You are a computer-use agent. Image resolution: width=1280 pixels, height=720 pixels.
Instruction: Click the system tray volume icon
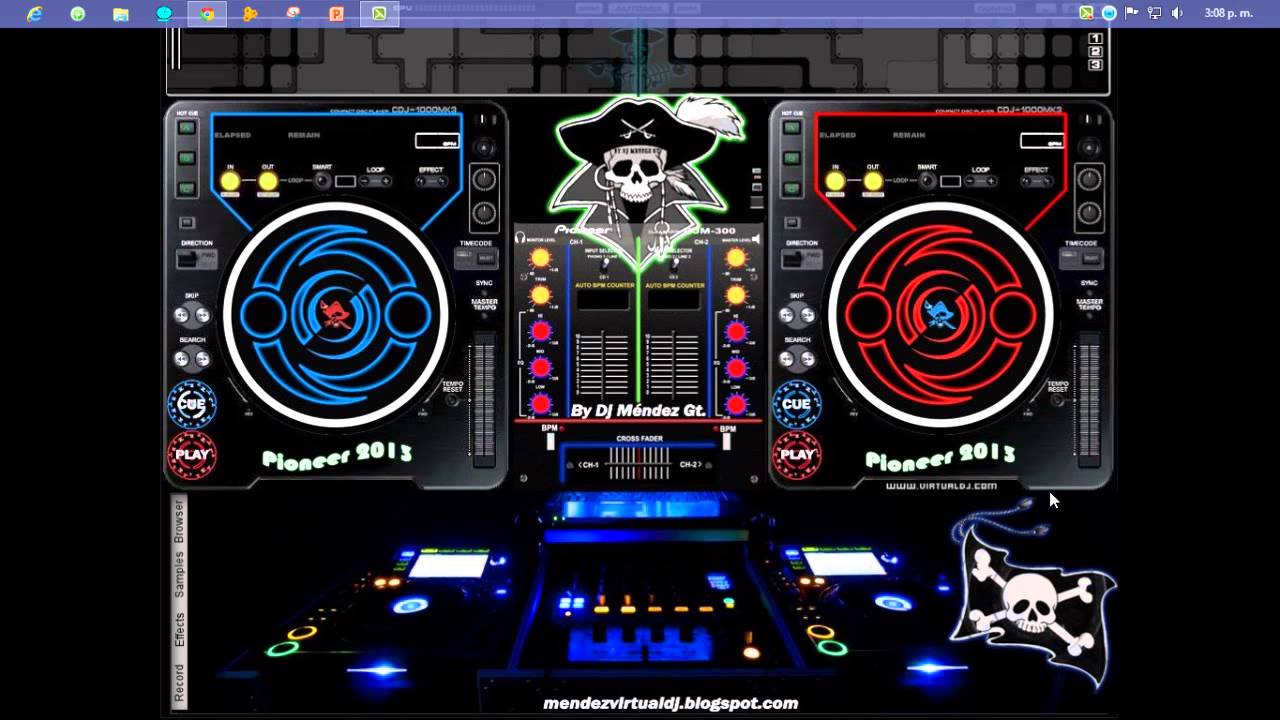click(1177, 13)
